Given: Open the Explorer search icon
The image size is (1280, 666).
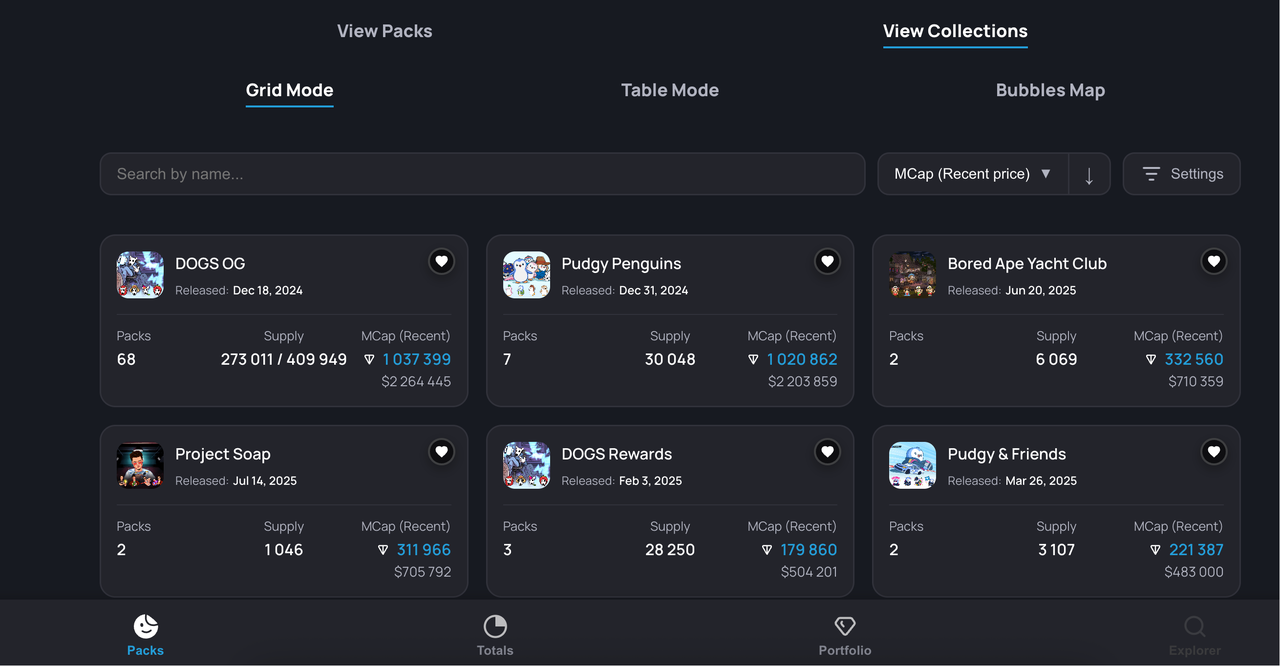Looking at the screenshot, I should [x=1194, y=627].
